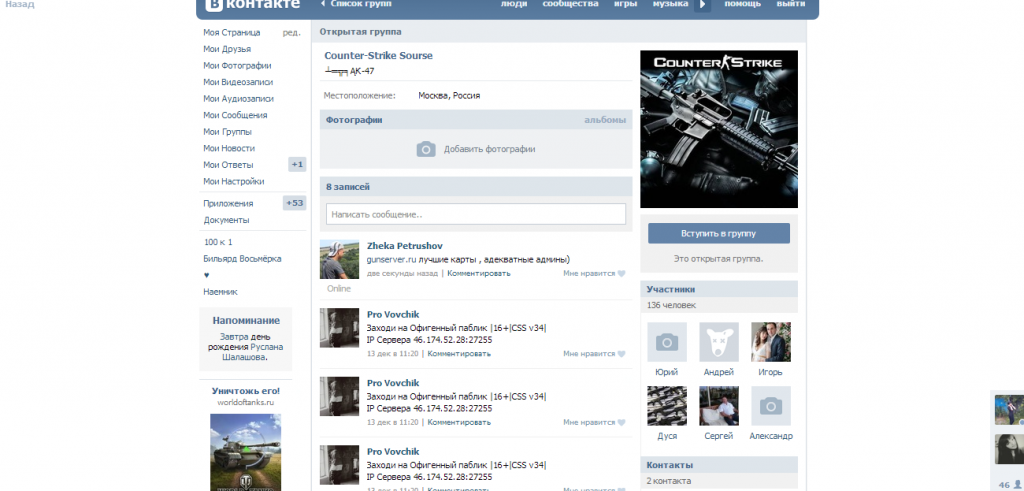Open the +53 applications counter badge

(294, 203)
